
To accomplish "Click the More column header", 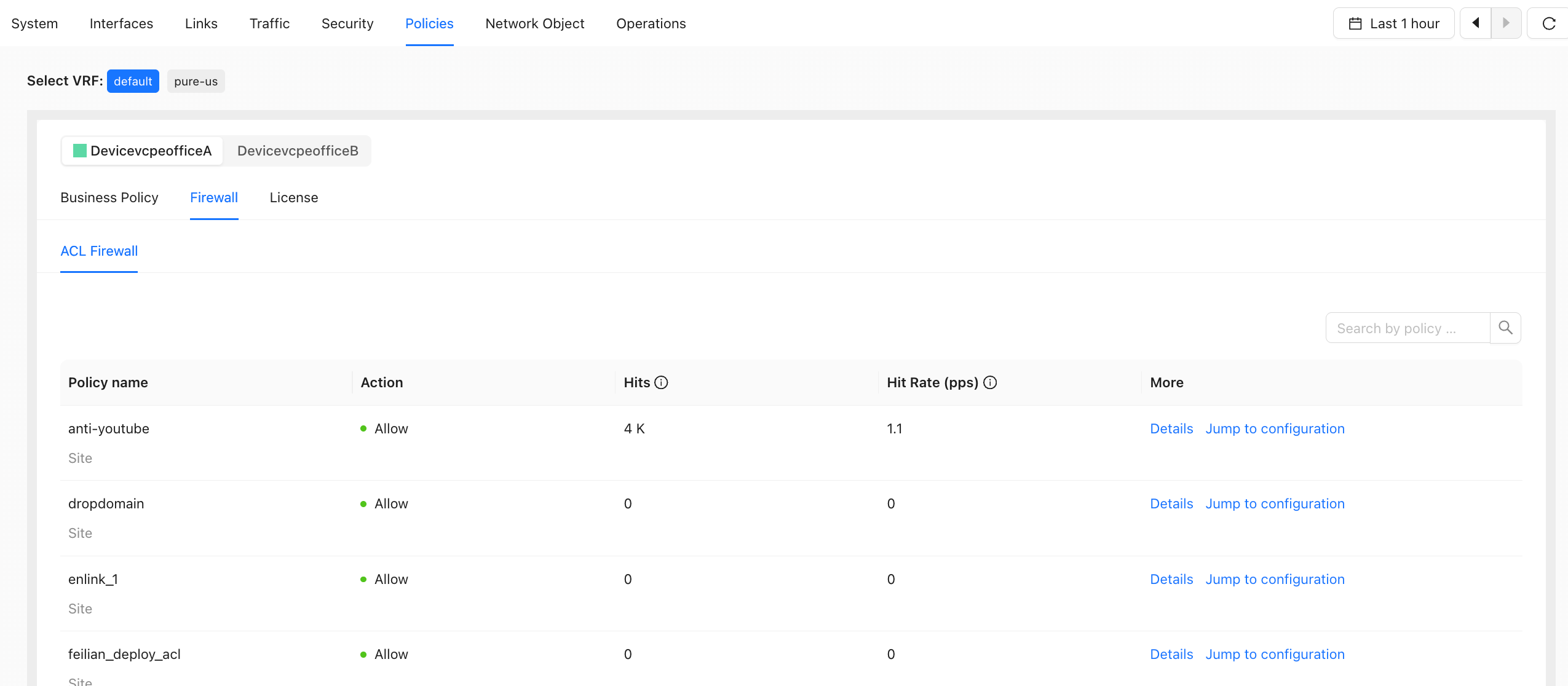I will coord(1166,382).
